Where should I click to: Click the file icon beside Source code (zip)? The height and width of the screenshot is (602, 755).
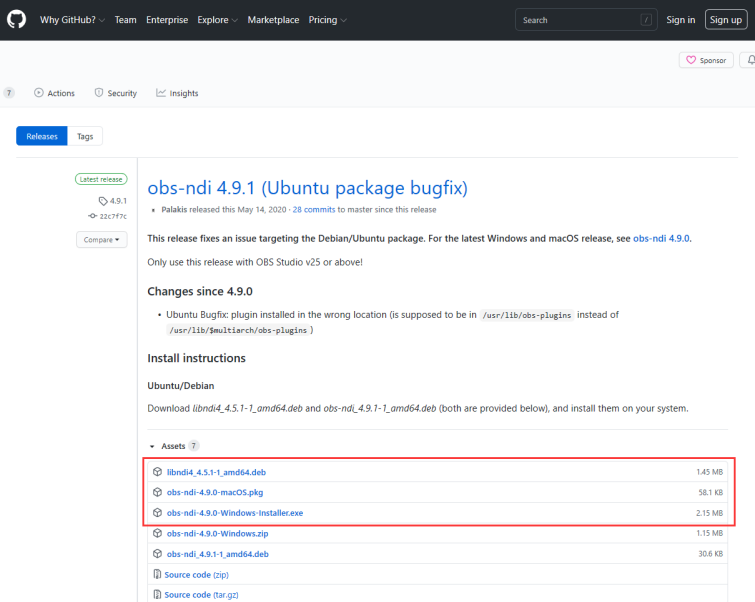click(157, 575)
